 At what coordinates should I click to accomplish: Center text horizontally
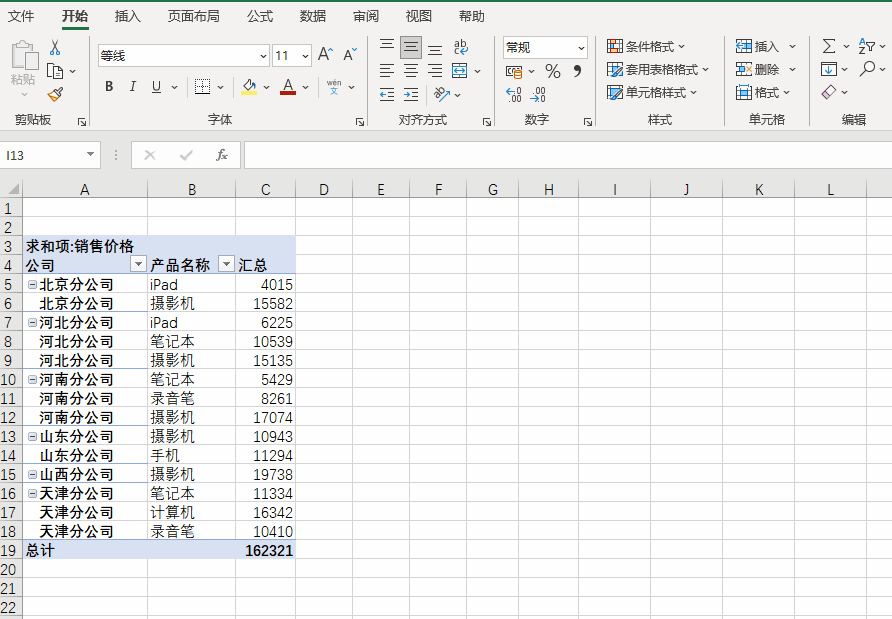pos(411,71)
